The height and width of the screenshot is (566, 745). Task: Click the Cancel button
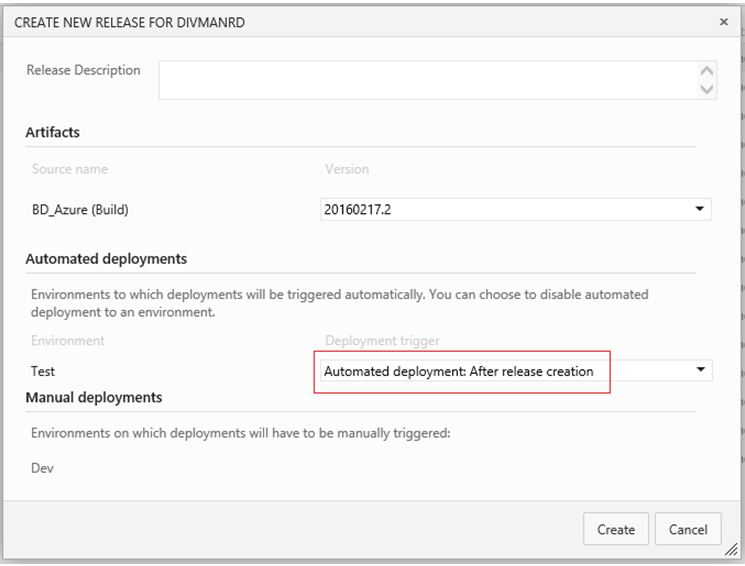click(x=688, y=529)
